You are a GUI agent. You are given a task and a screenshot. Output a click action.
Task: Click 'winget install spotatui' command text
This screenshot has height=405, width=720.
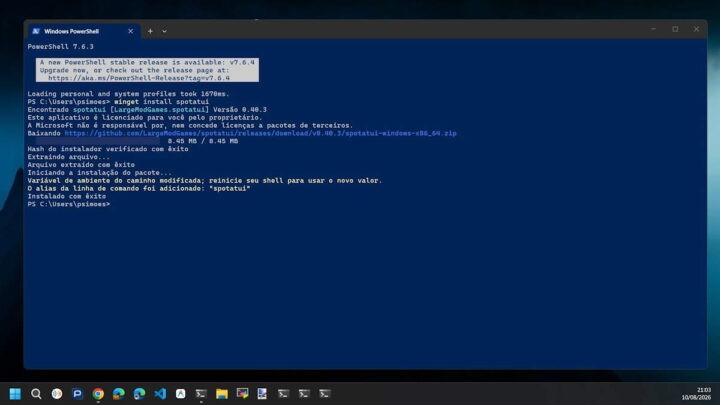(161, 101)
